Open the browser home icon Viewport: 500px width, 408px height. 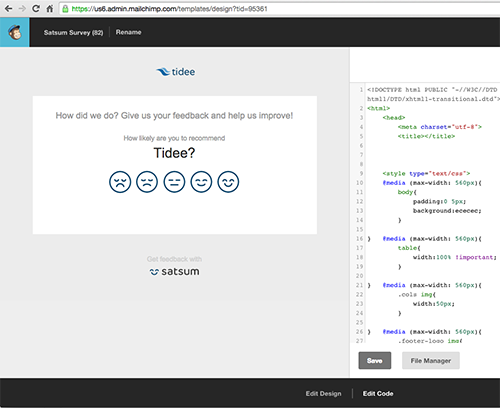[x=50, y=9]
